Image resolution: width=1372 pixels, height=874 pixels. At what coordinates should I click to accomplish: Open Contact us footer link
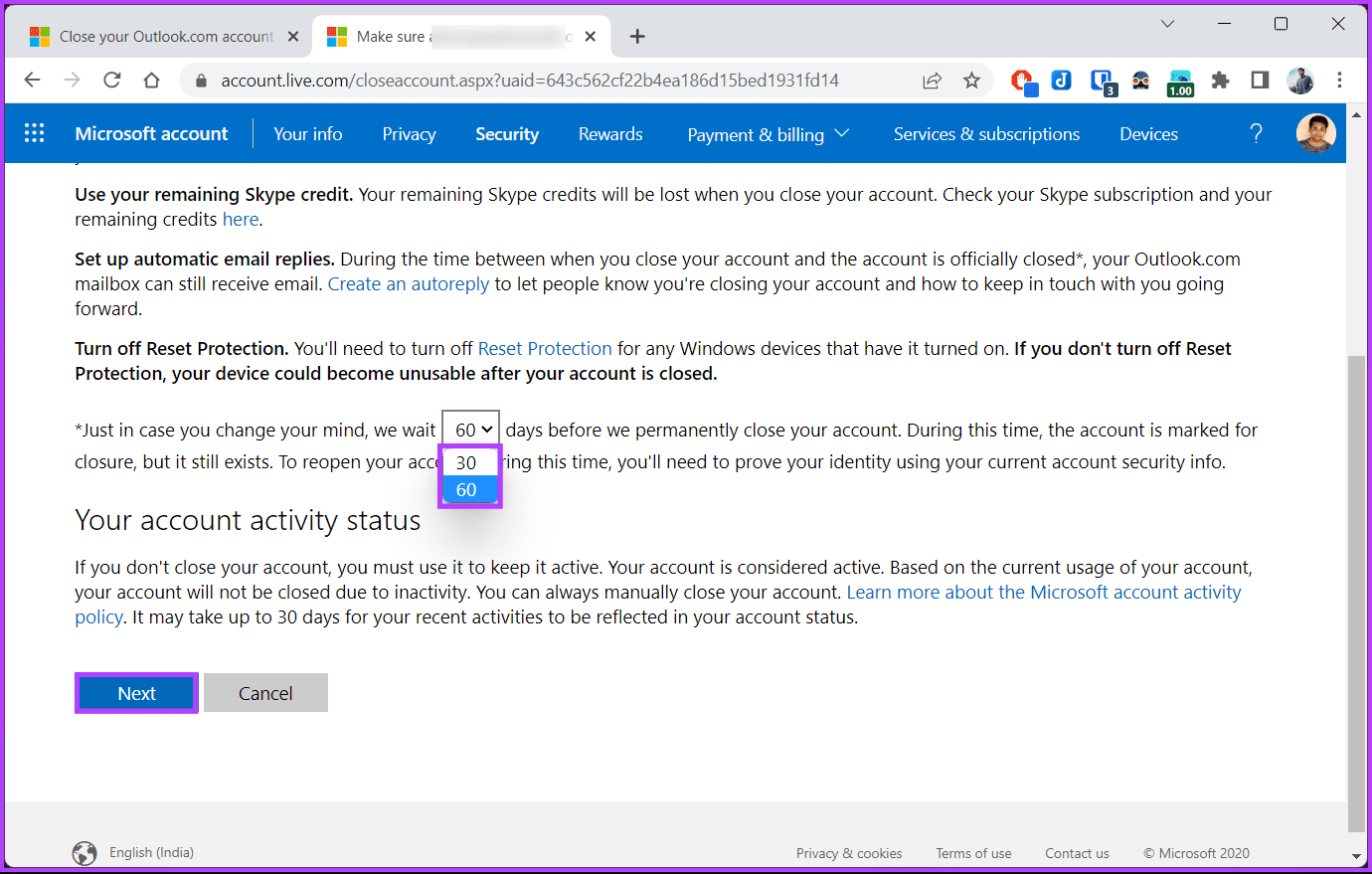1077,853
